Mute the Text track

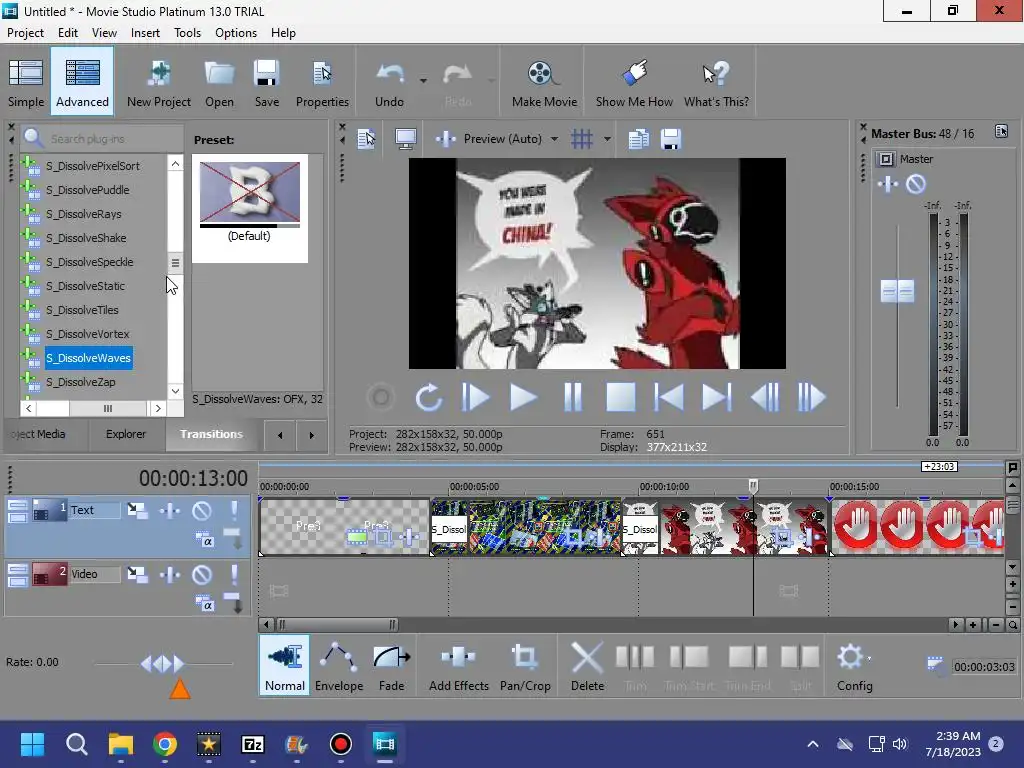click(x=202, y=510)
